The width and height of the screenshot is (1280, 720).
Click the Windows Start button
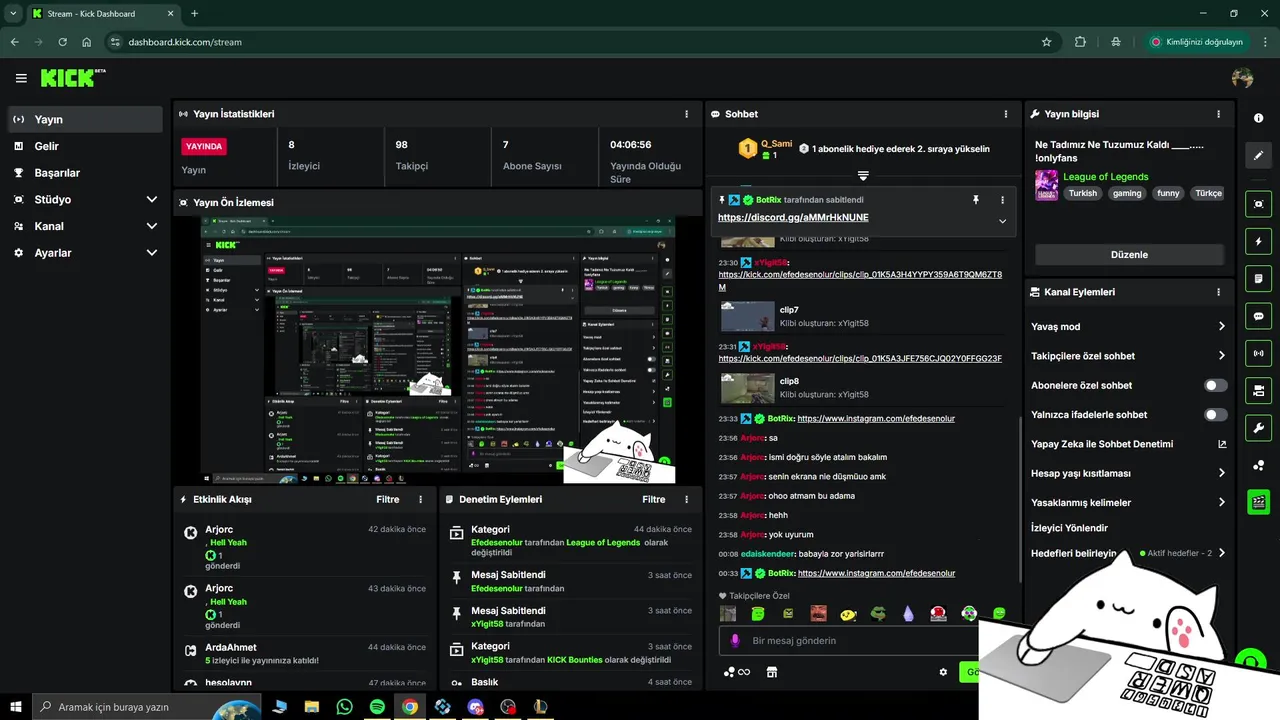[15, 706]
